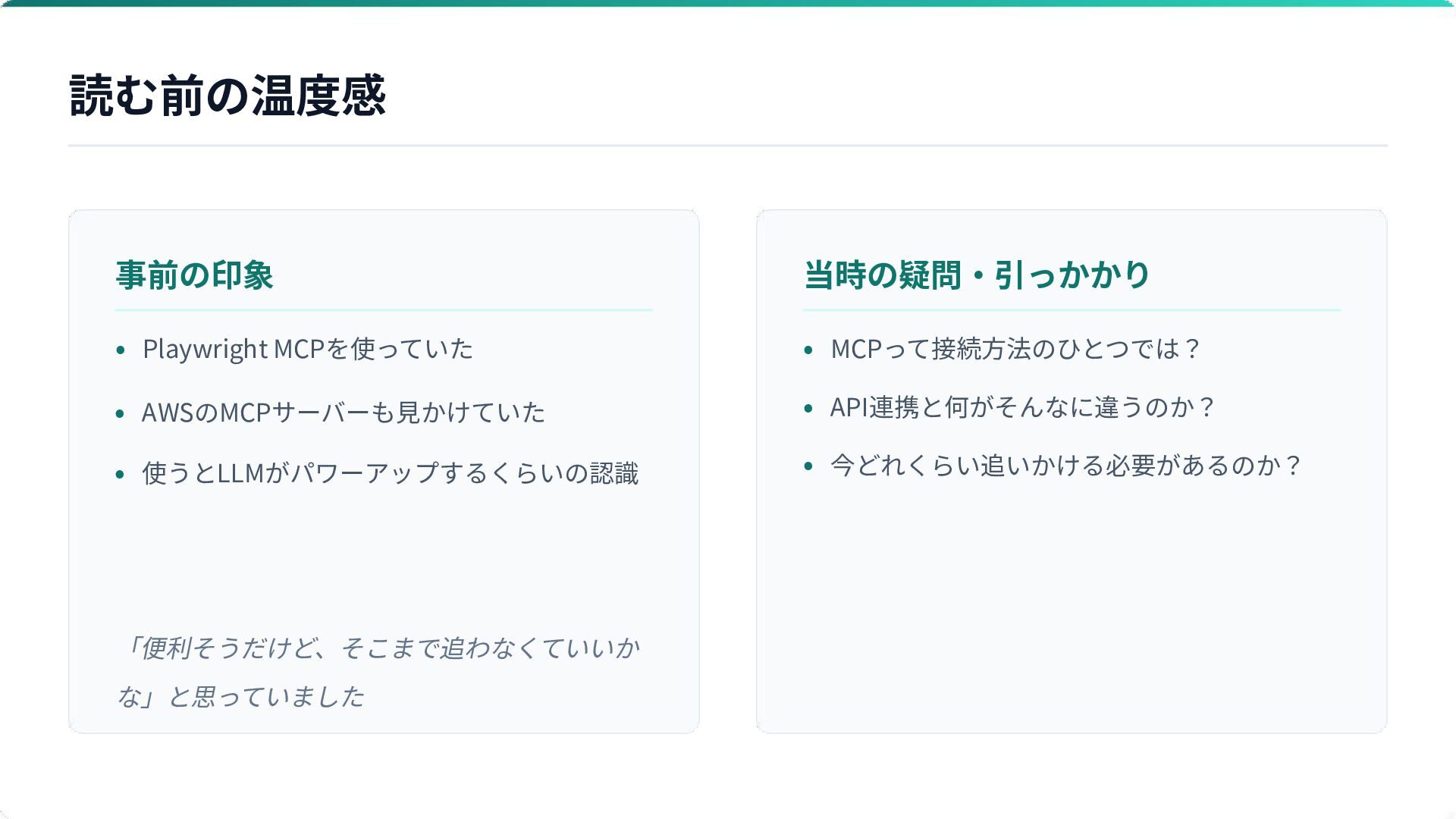Click the empty area of the right card

click(1072, 607)
